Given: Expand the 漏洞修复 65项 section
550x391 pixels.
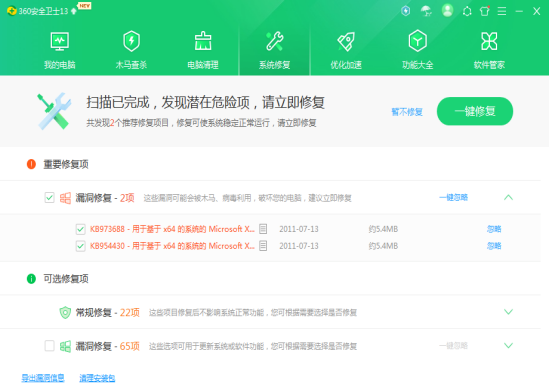Looking at the screenshot, I should [508, 346].
